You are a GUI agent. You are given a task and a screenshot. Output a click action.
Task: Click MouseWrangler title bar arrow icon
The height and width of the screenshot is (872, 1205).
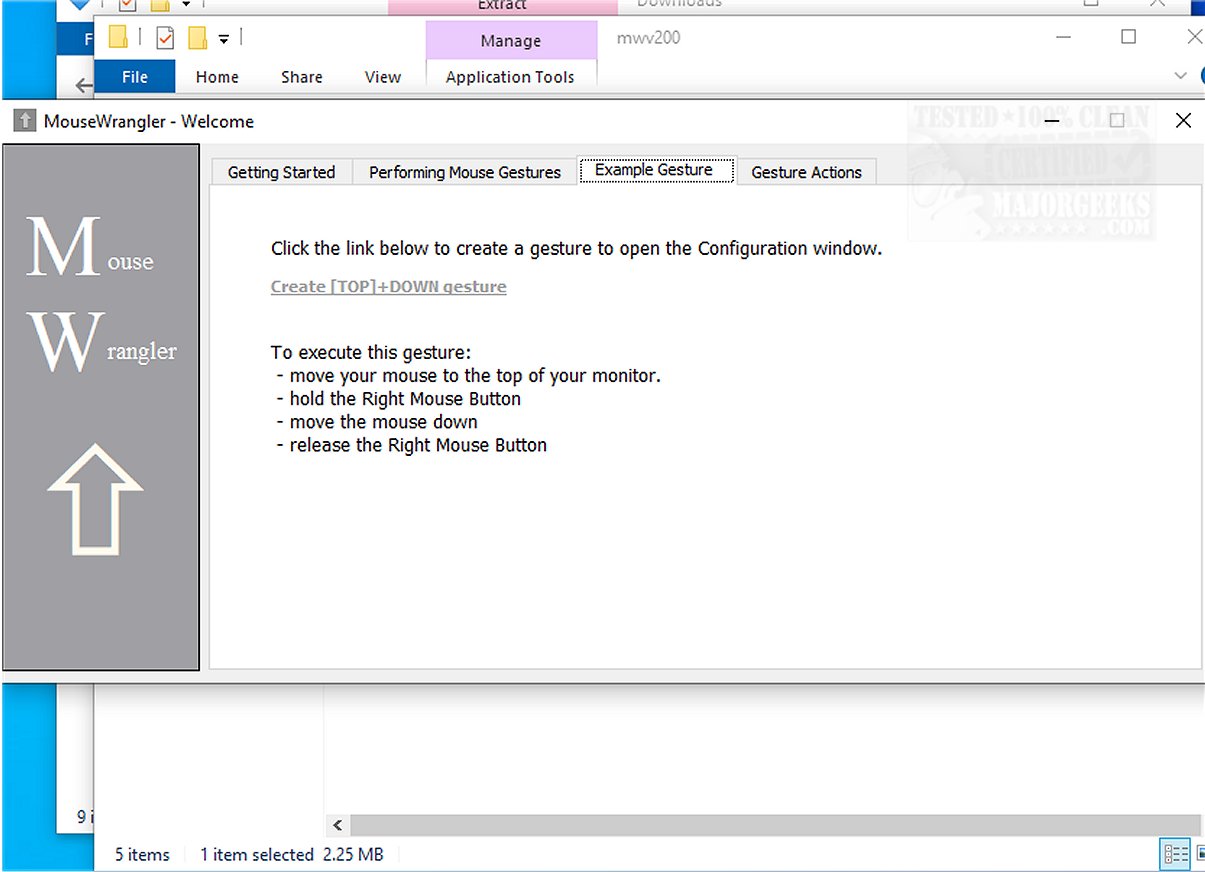click(24, 121)
